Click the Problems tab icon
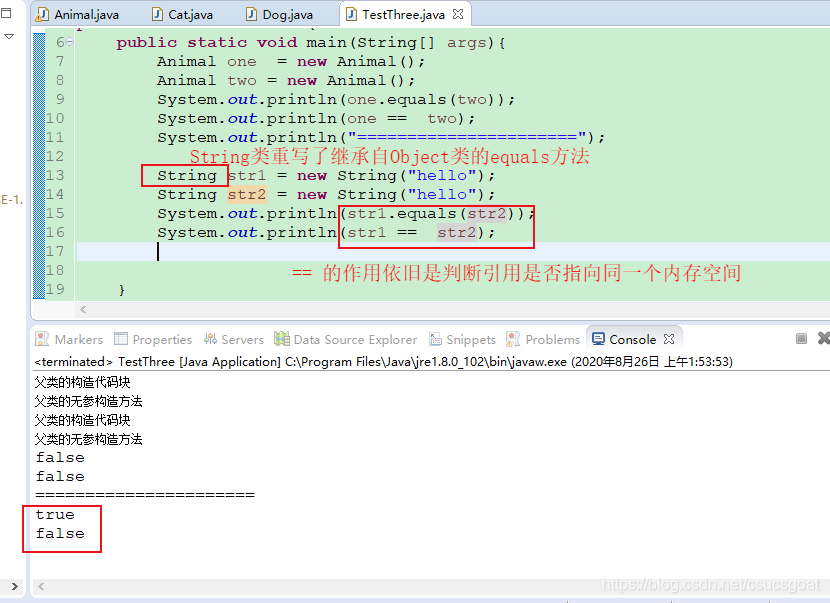Image resolution: width=830 pixels, height=603 pixels. click(x=513, y=339)
